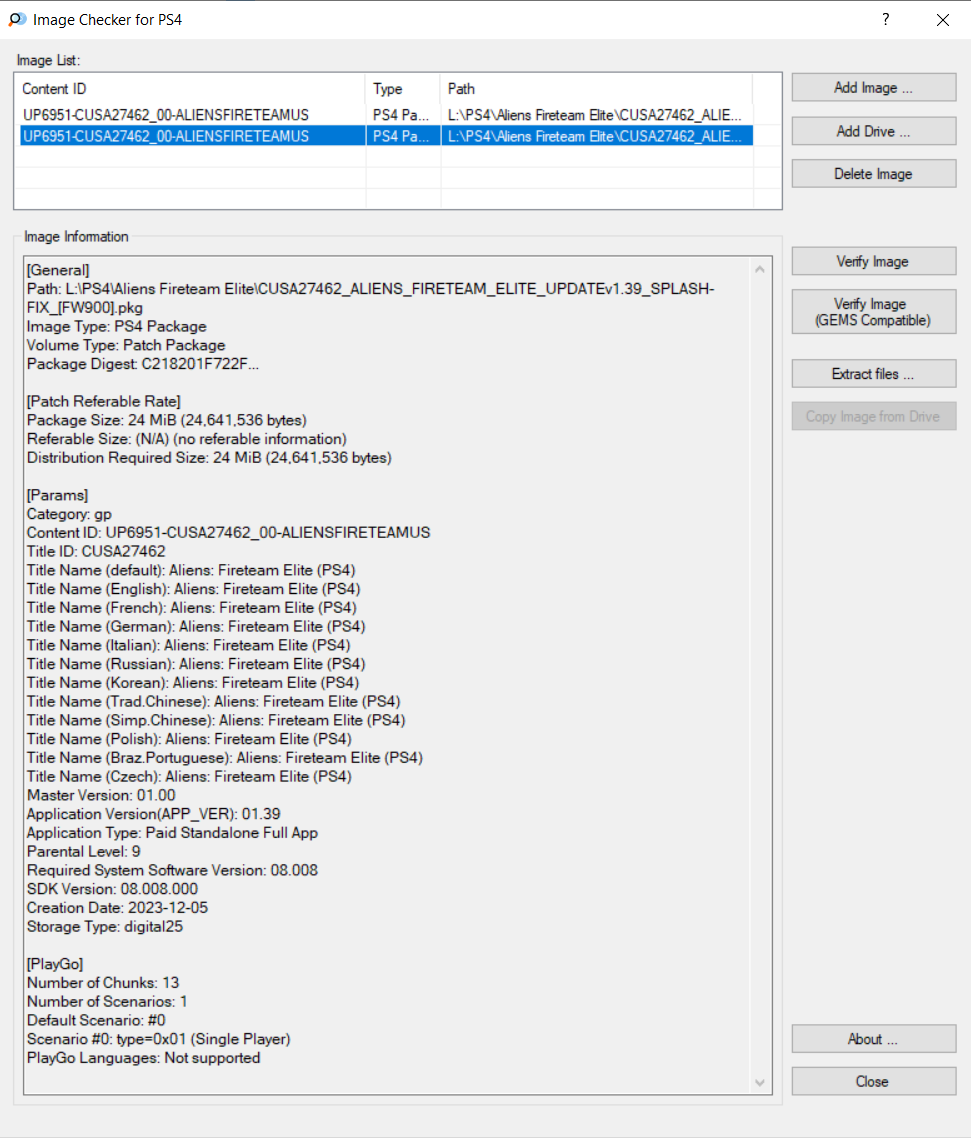This screenshot has height=1138, width=971.
Task: Sort by Type column header
Action: tap(403, 89)
